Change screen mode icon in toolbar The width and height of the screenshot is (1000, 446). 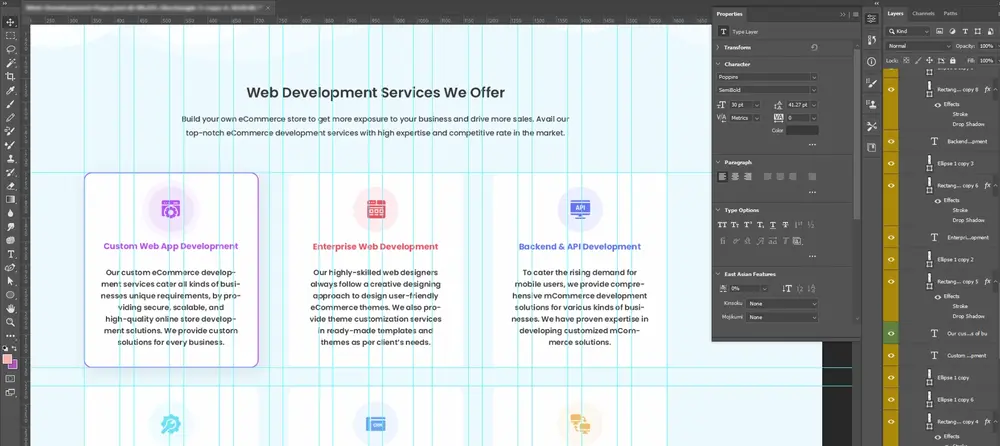point(10,392)
